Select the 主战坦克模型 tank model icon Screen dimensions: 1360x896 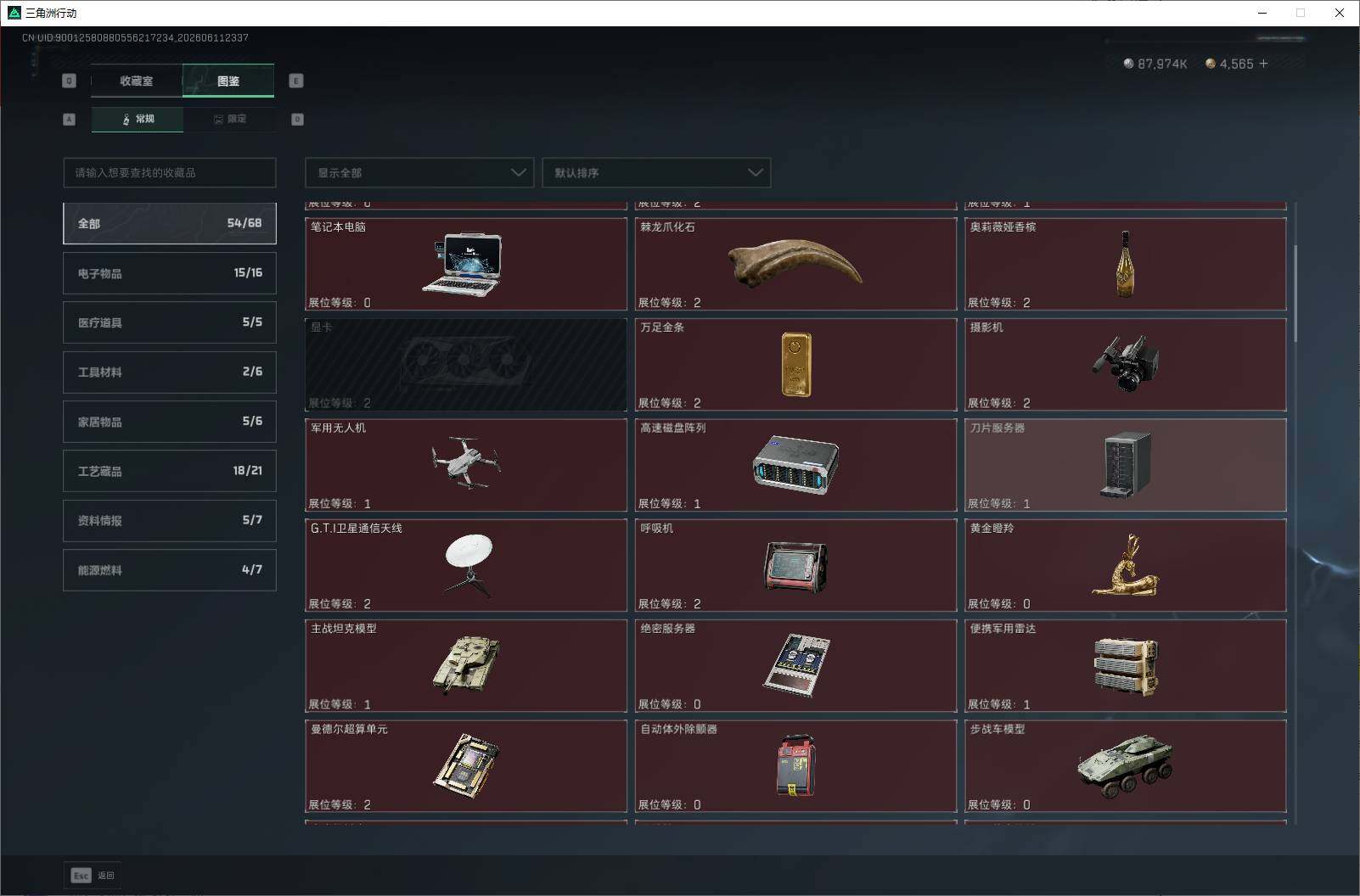click(x=466, y=665)
